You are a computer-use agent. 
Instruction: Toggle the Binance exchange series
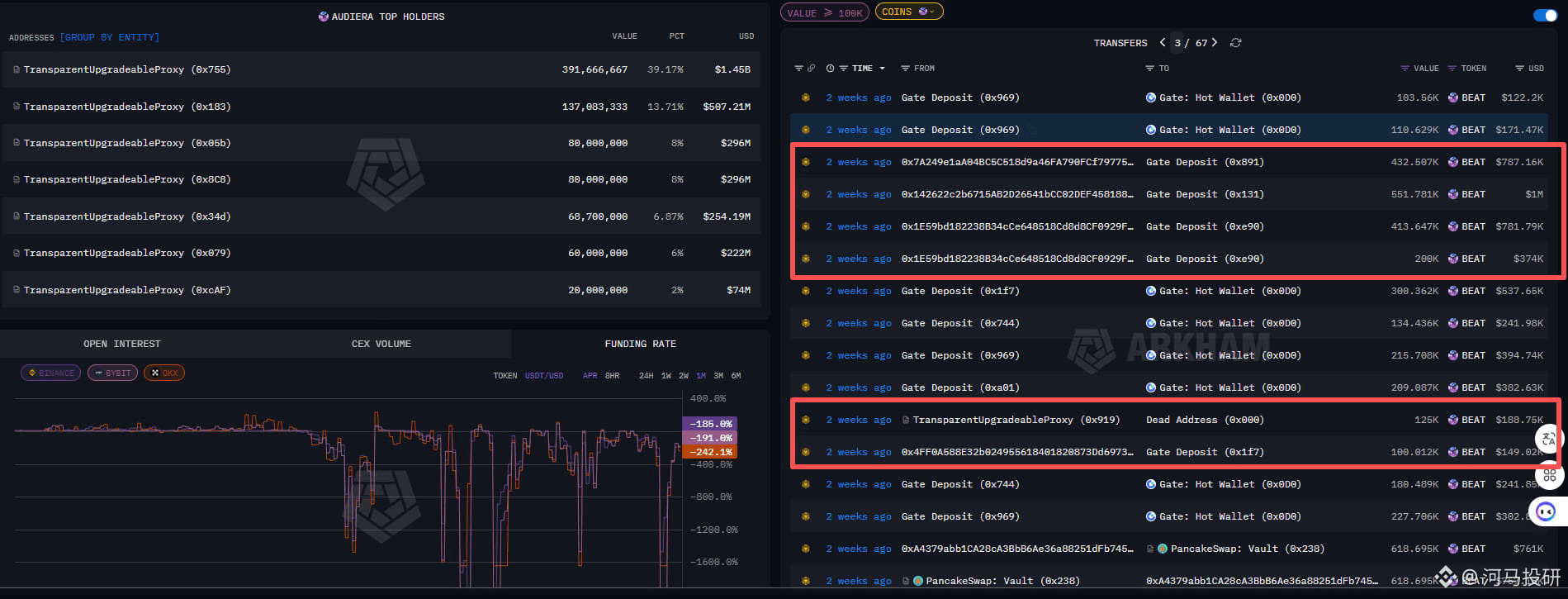click(51, 373)
